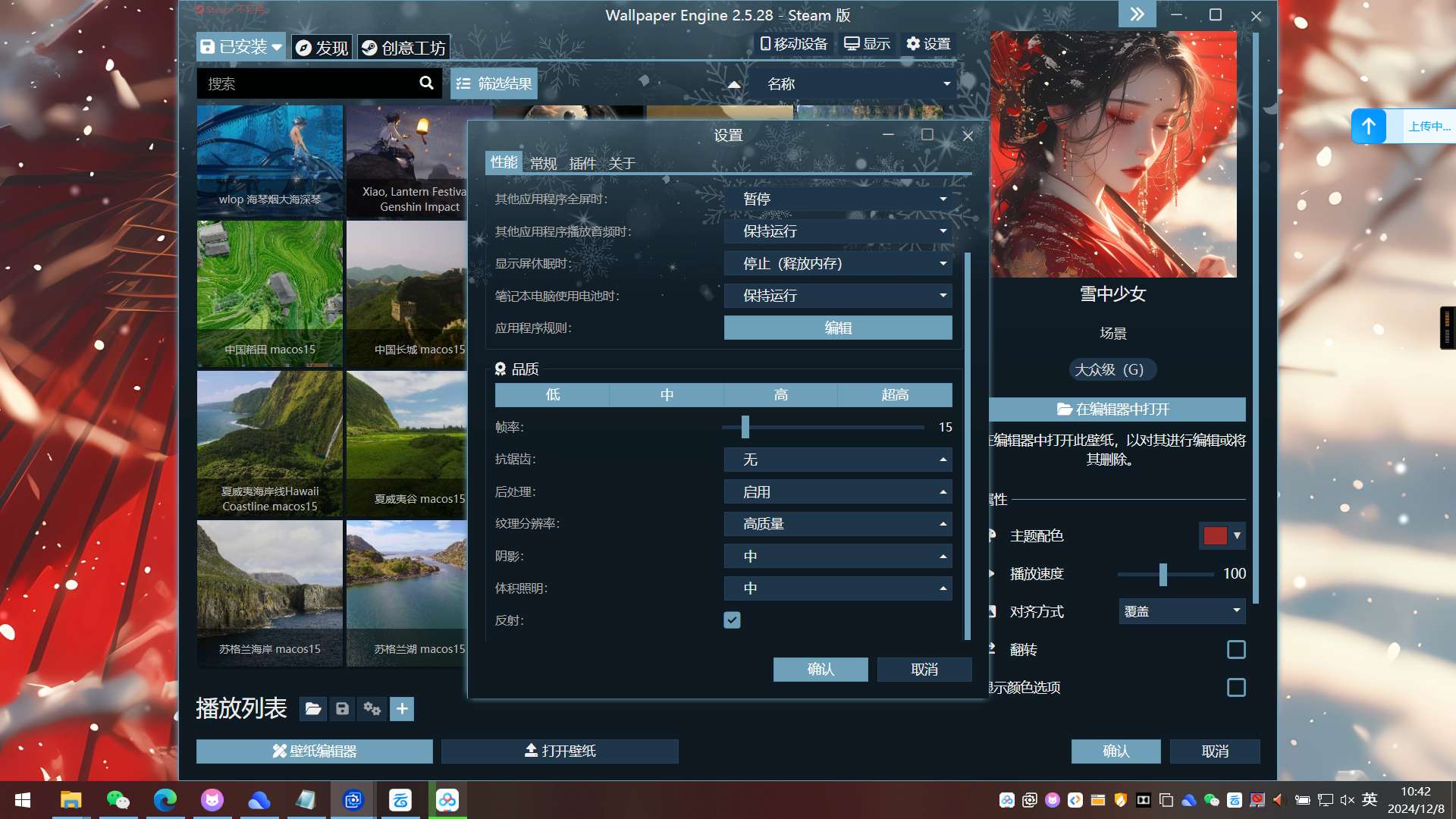
Task: Toggle 反射 reflection checkbox
Action: point(732,620)
